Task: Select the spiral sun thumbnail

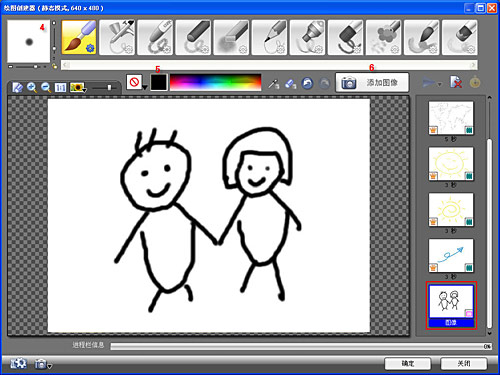Action: click(451, 210)
